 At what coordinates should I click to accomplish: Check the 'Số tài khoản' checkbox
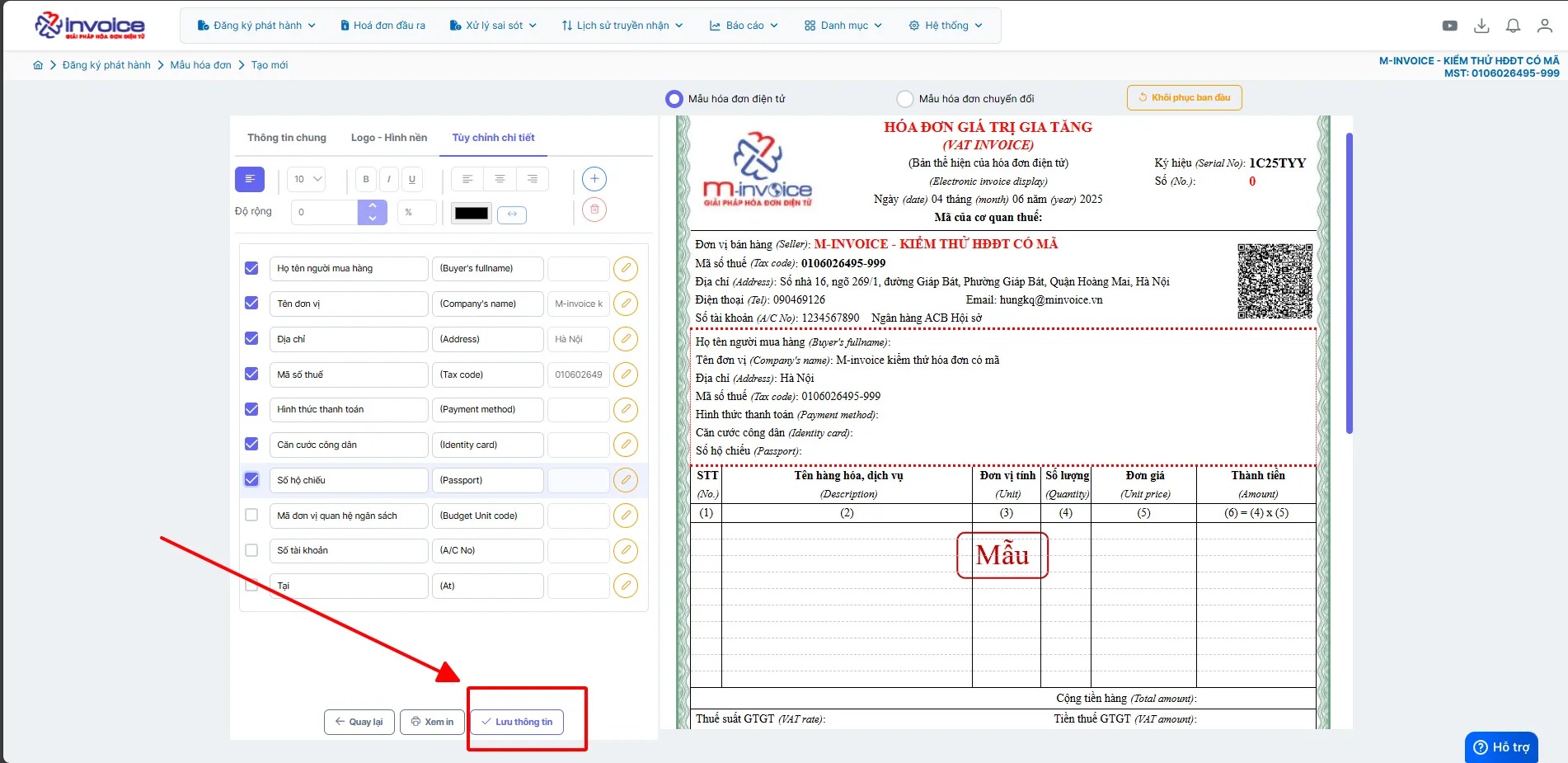coord(251,550)
